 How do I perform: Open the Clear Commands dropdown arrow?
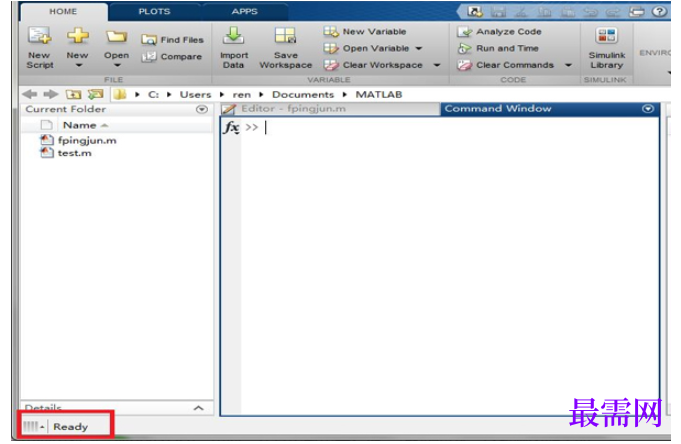(568, 65)
